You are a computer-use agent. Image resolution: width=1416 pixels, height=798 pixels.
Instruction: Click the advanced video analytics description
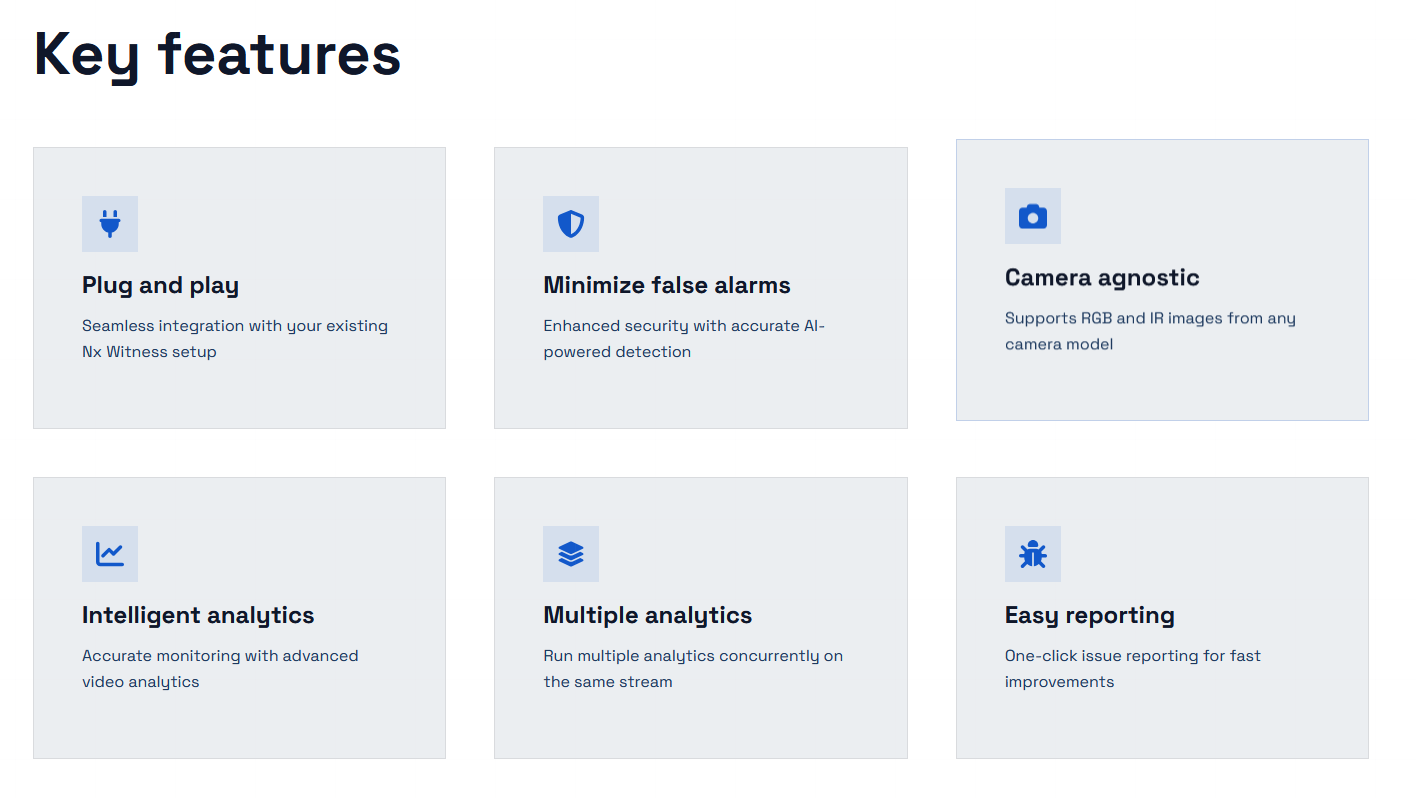coord(219,669)
